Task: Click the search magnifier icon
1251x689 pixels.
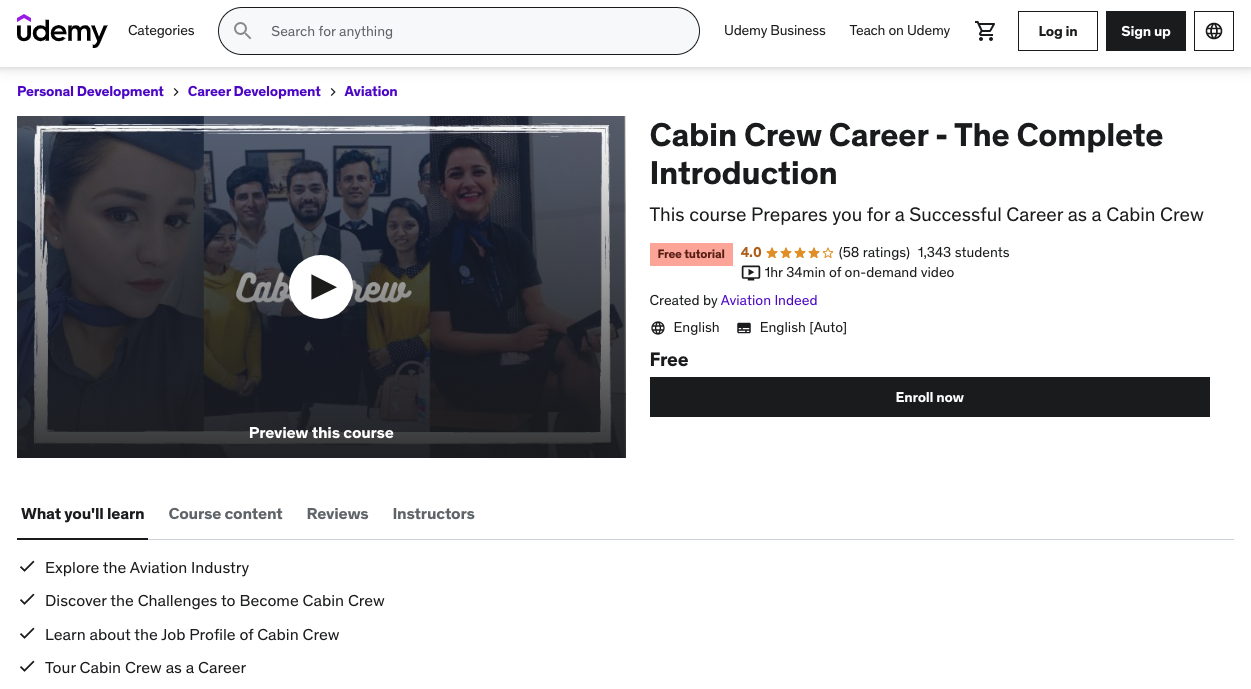Action: tap(243, 31)
